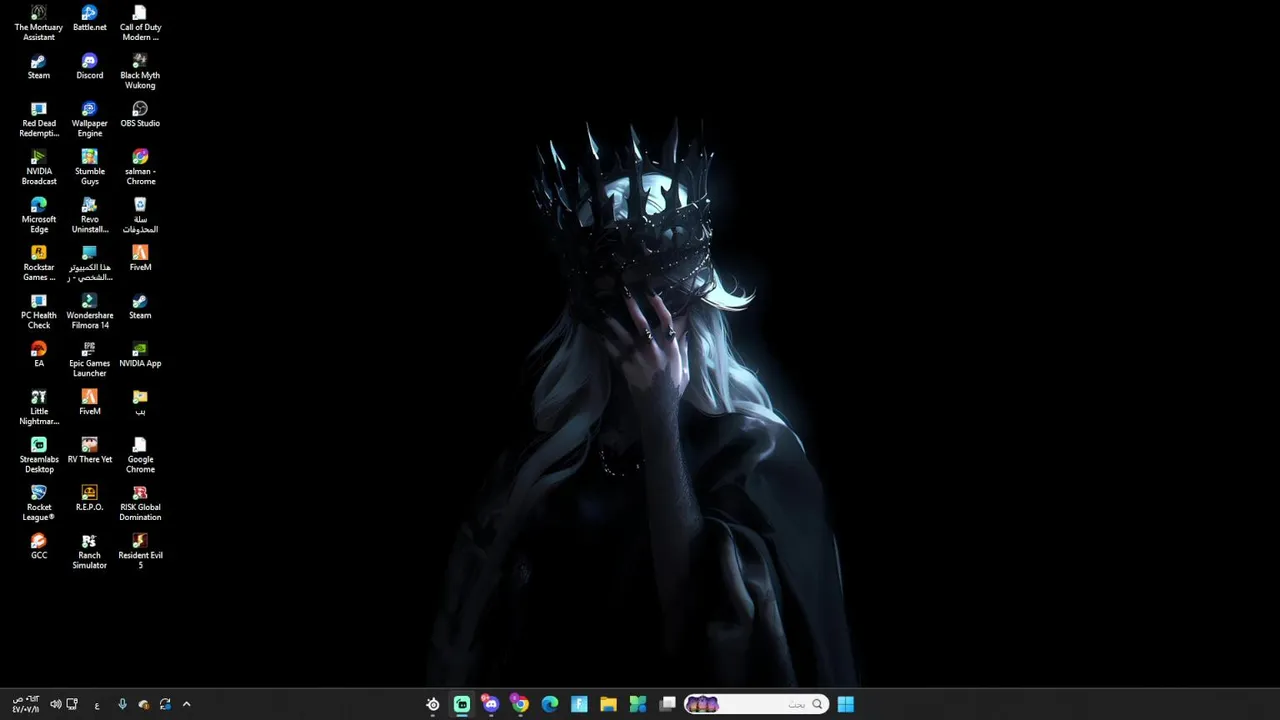Launch Rocket League from the desktop

pyautogui.click(x=39, y=503)
